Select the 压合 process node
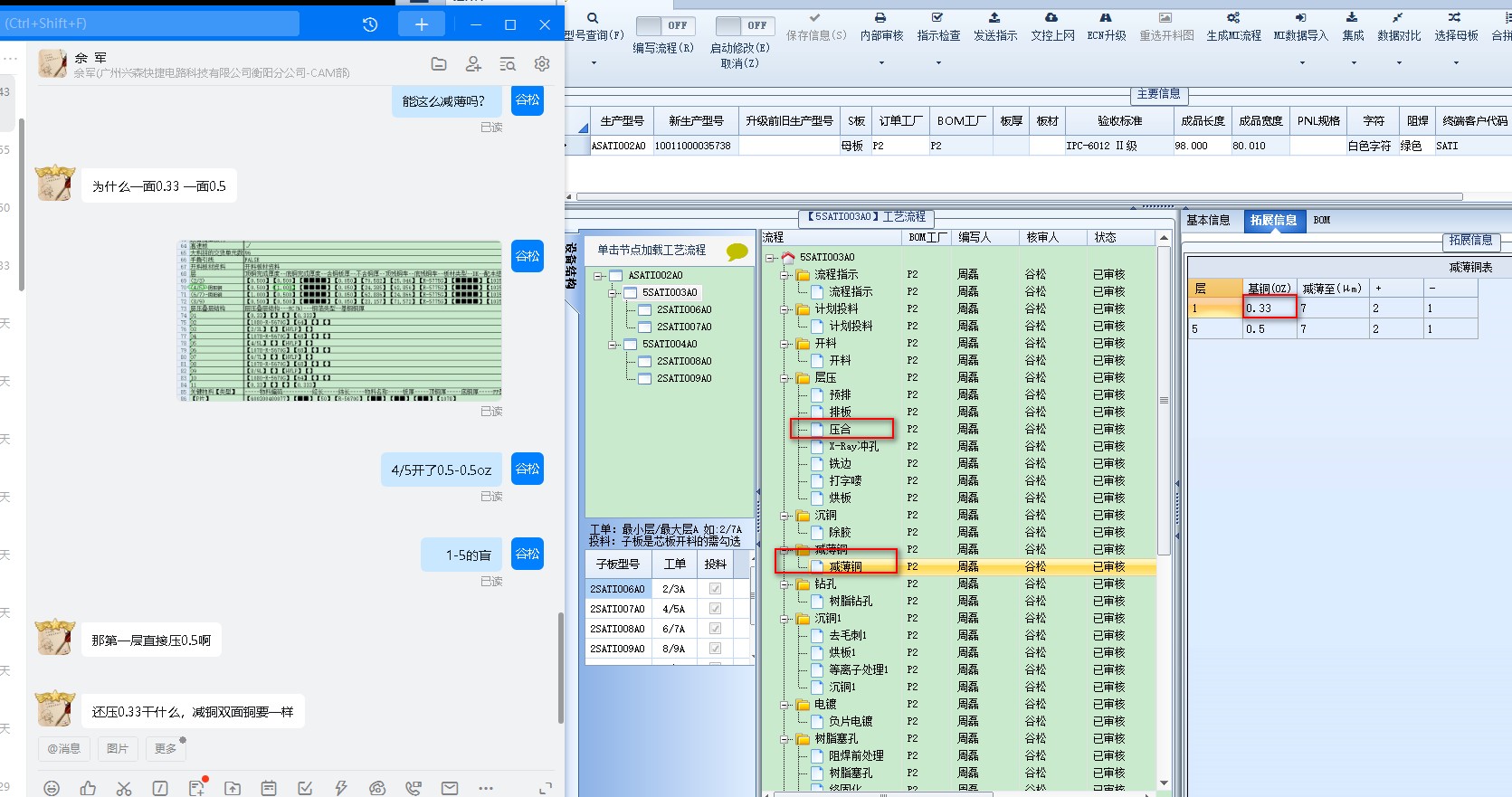This screenshot has height=797, width=1512. (840, 430)
